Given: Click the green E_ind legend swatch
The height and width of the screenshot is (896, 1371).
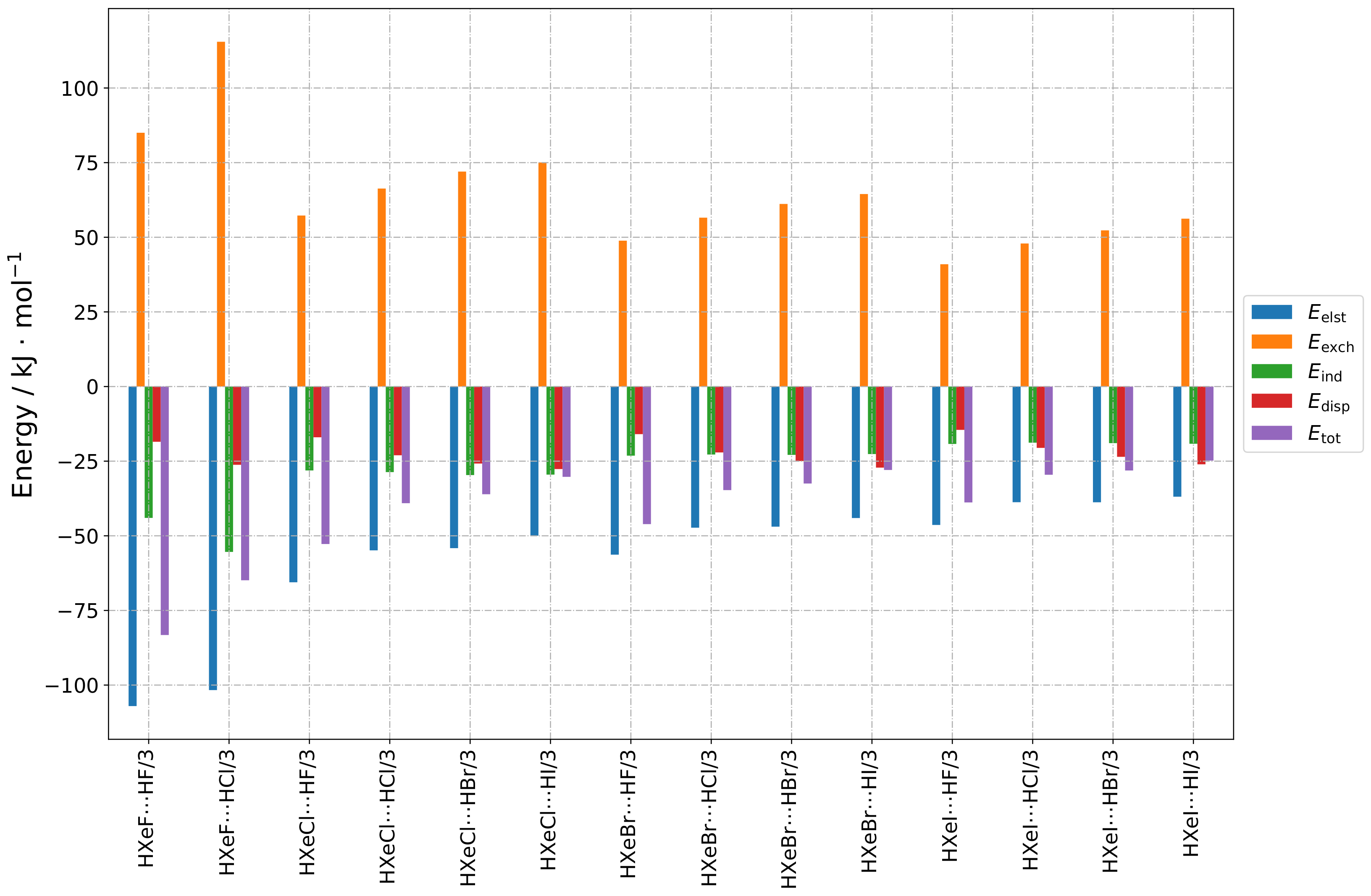Looking at the screenshot, I should pyautogui.click(x=1271, y=371).
